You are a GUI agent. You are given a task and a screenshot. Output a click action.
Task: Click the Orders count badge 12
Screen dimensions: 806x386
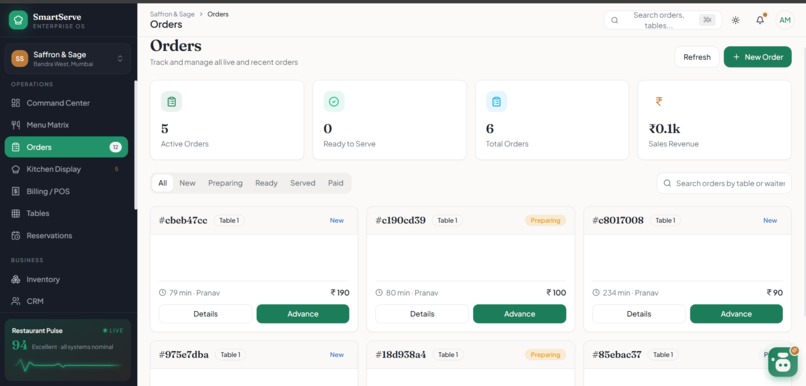pos(116,147)
